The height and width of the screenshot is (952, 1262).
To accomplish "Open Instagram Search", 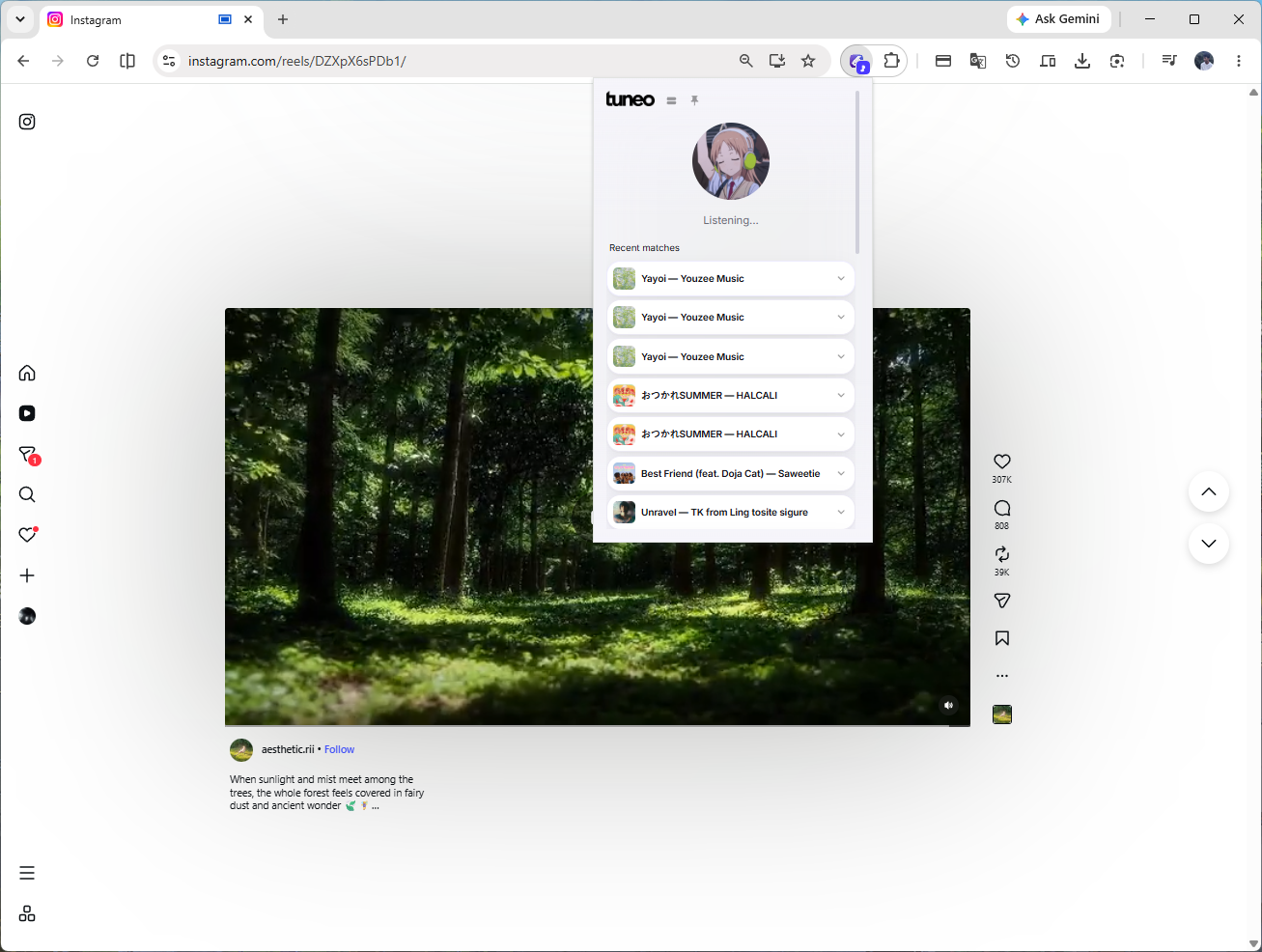I will click(27, 494).
